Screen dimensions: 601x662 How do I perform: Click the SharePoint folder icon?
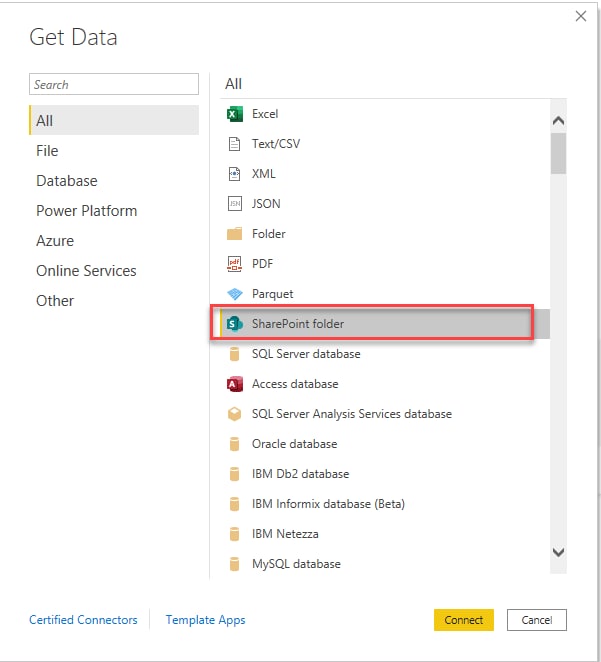click(x=235, y=324)
